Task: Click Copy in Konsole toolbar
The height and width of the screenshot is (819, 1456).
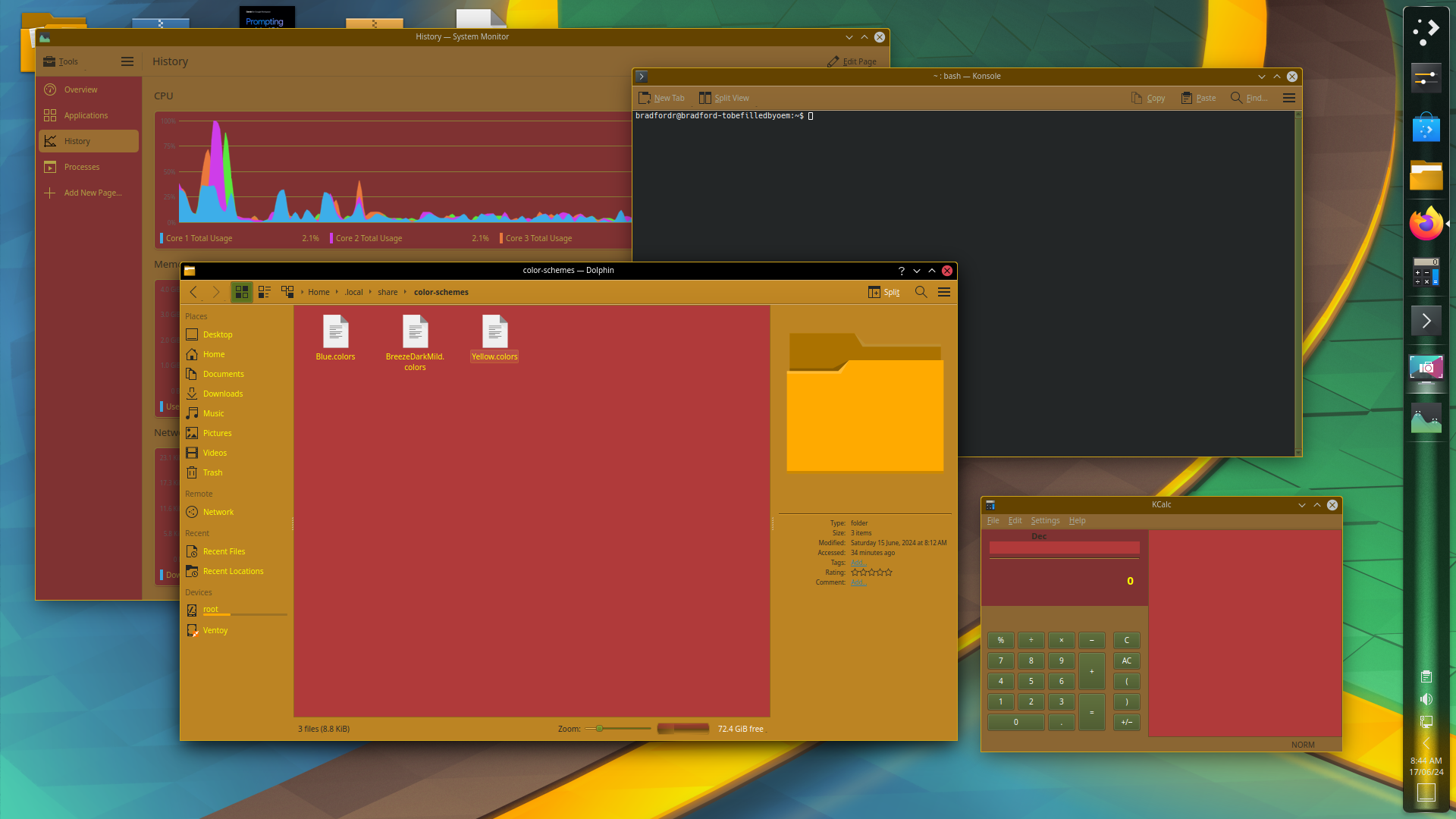Action: pos(1148,98)
